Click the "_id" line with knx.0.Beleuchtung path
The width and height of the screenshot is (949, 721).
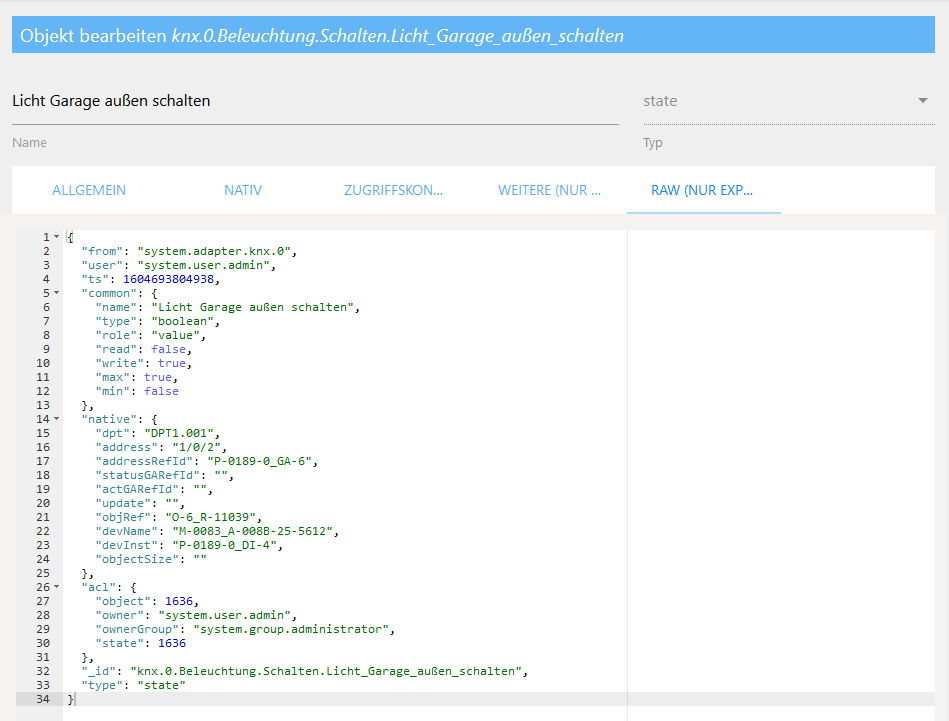click(x=304, y=671)
